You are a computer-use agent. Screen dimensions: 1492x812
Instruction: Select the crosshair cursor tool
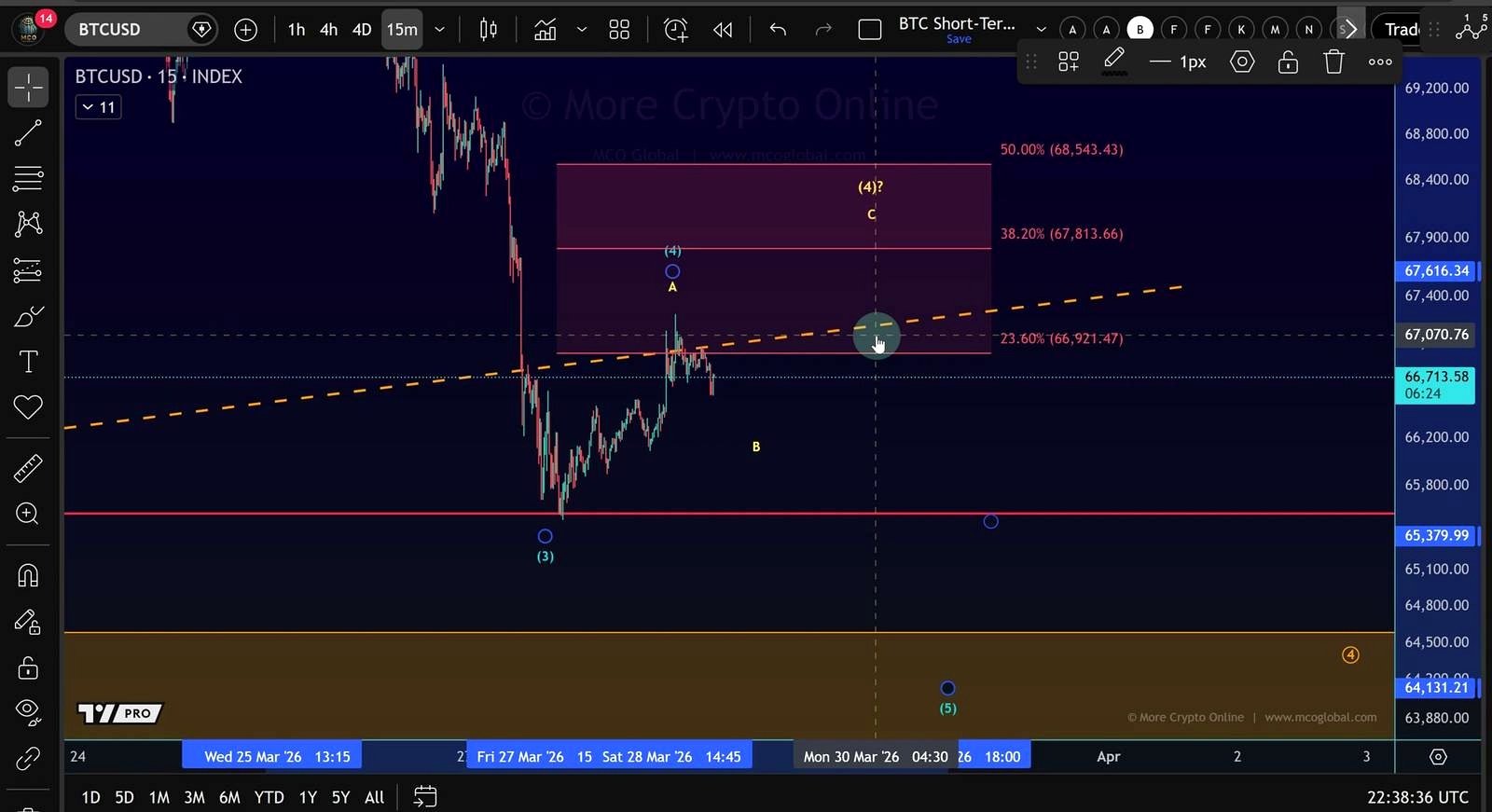point(28,88)
